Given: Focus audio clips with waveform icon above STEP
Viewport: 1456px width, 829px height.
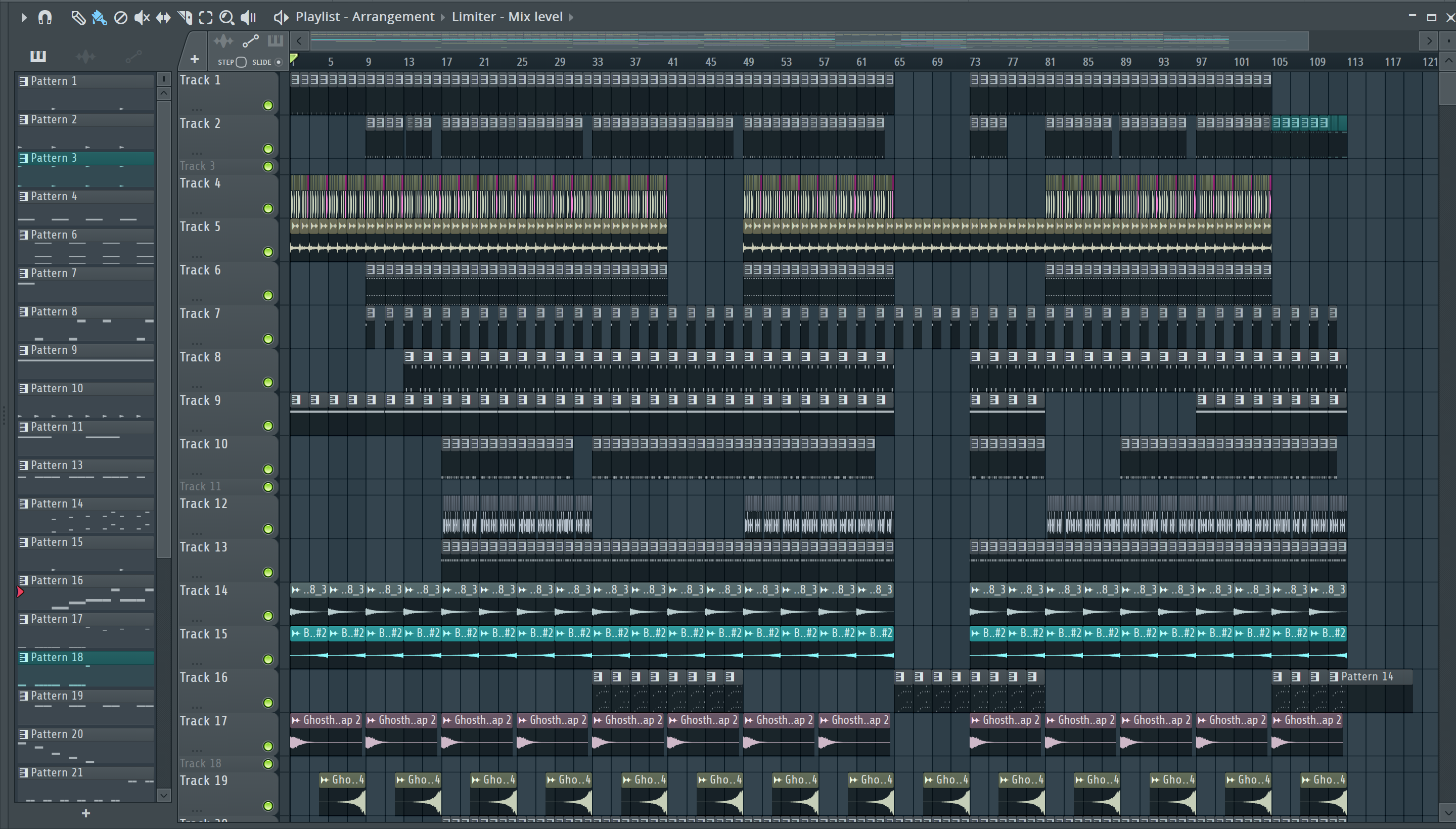Looking at the screenshot, I should pyautogui.click(x=223, y=41).
